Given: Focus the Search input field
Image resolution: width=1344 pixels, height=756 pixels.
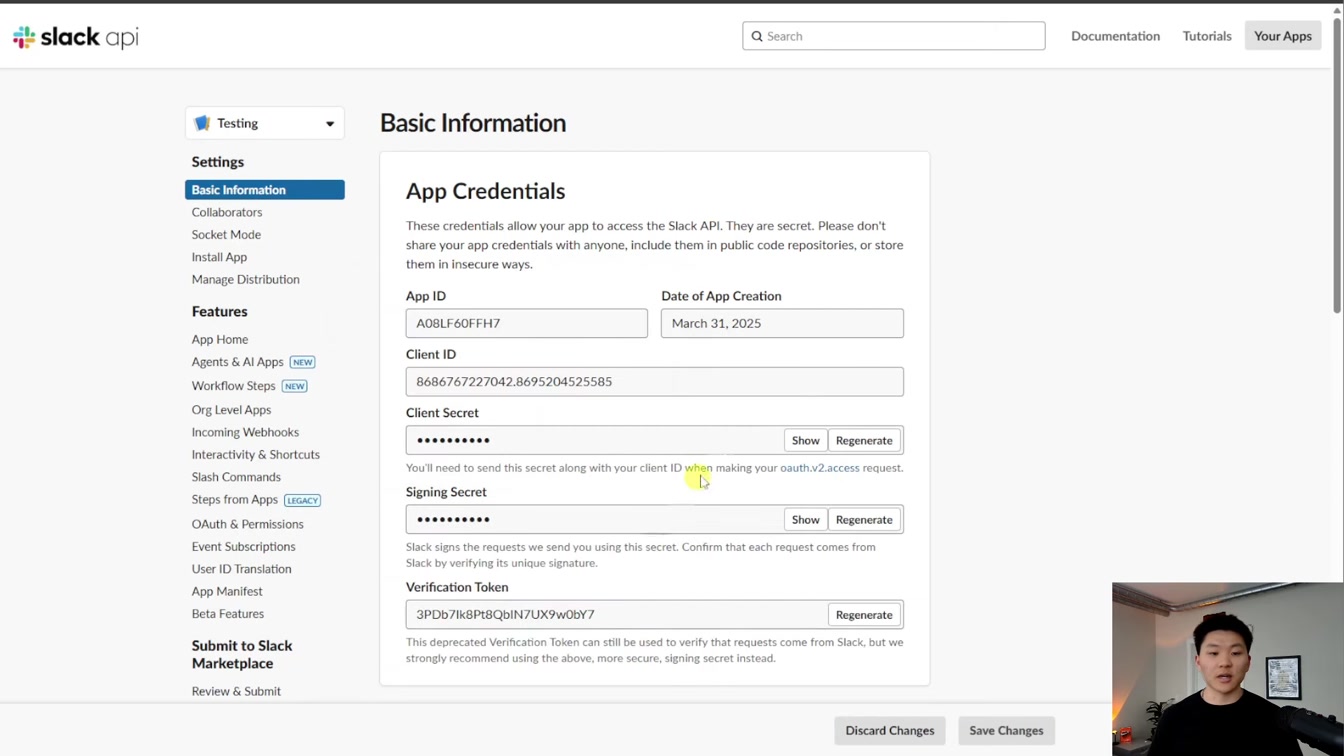Looking at the screenshot, I should [894, 36].
